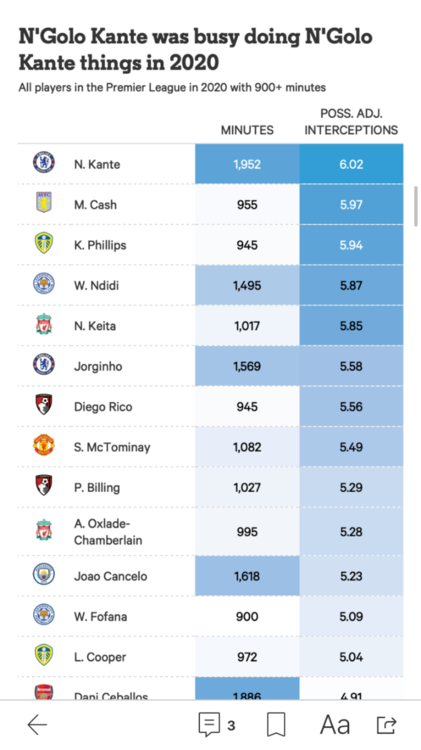This screenshot has height=750, width=421.
Task: Select the MINUTES column header
Action: tap(247, 130)
